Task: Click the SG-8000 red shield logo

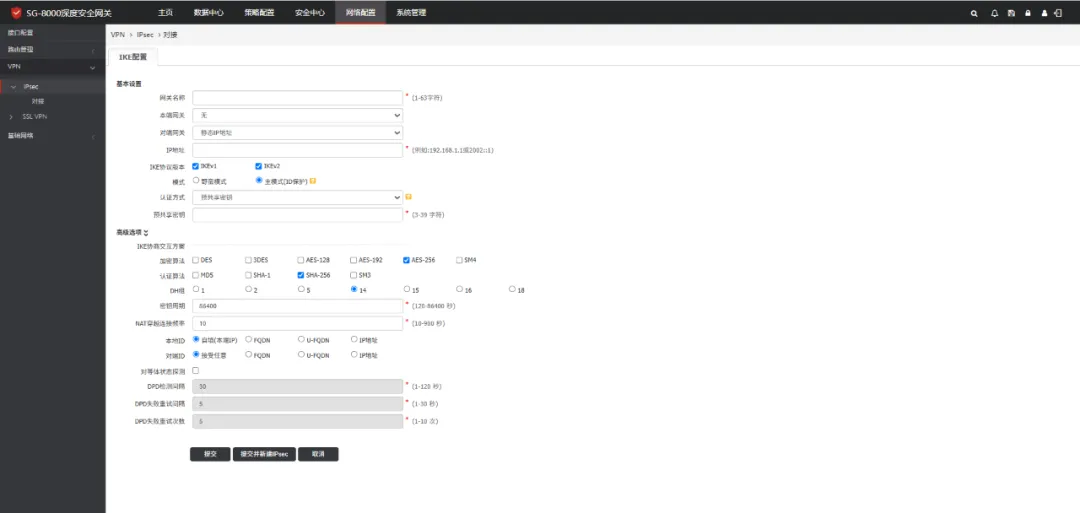Action: pyautogui.click(x=15, y=12)
